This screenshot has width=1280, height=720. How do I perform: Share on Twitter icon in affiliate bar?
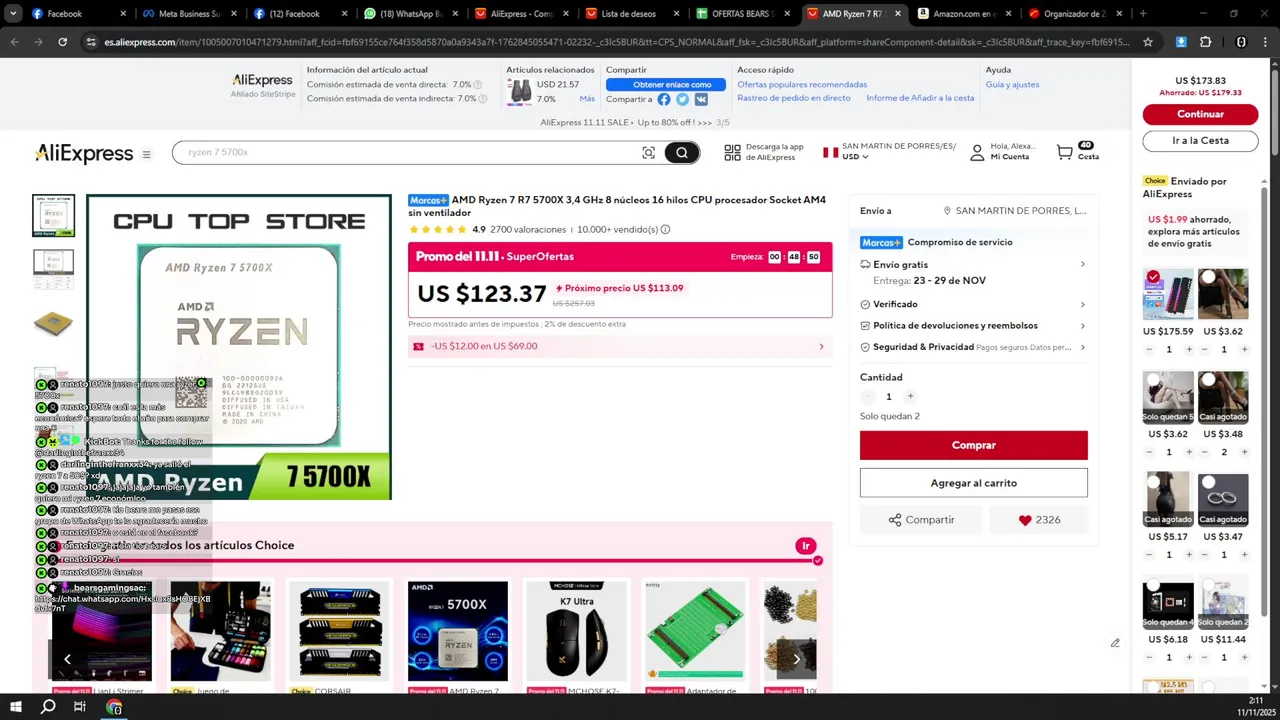[x=682, y=99]
